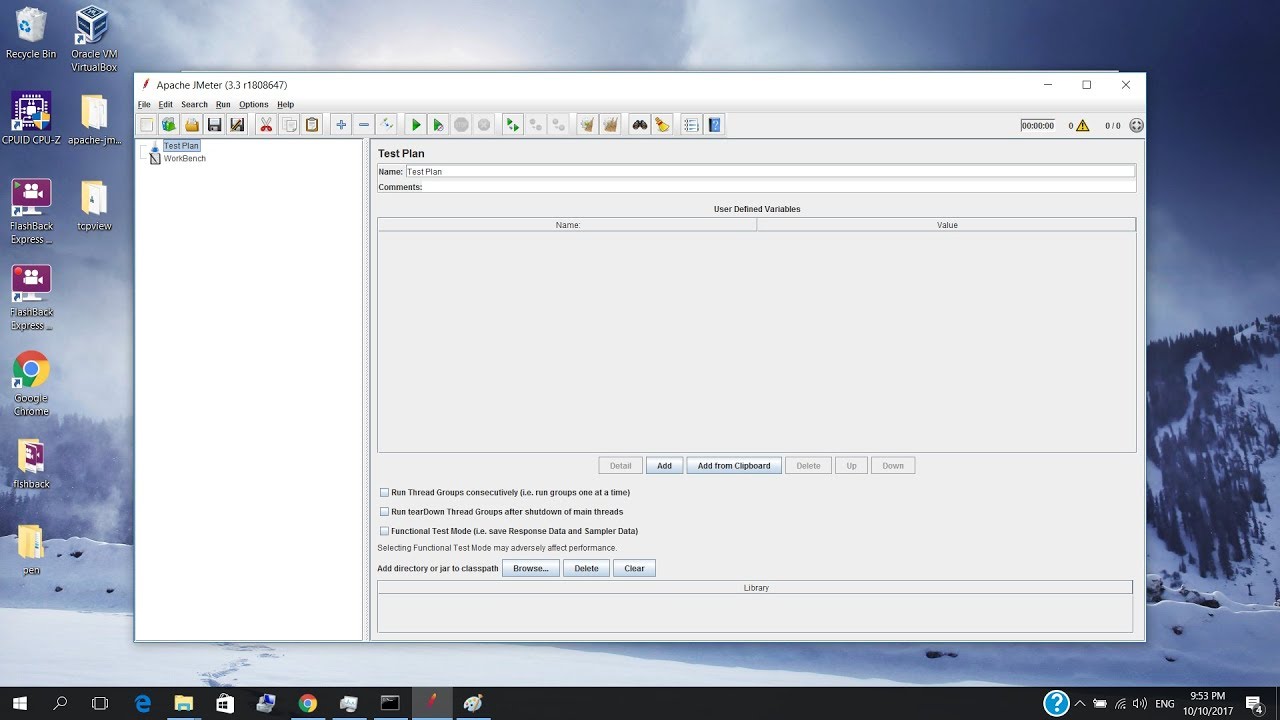This screenshot has height=720, width=1280.
Task: Click the Remote Shutdown All icon
Action: tap(559, 125)
